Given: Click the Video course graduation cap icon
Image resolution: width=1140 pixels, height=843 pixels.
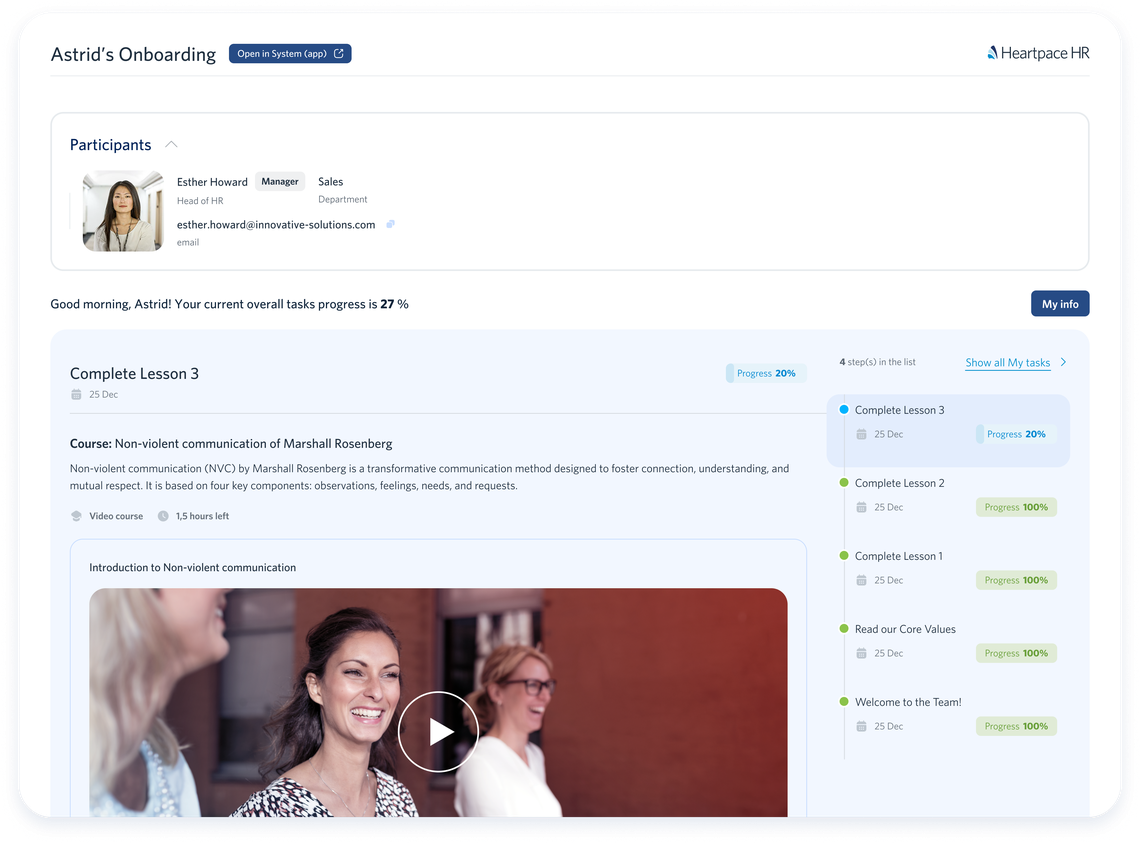Looking at the screenshot, I should [76, 516].
